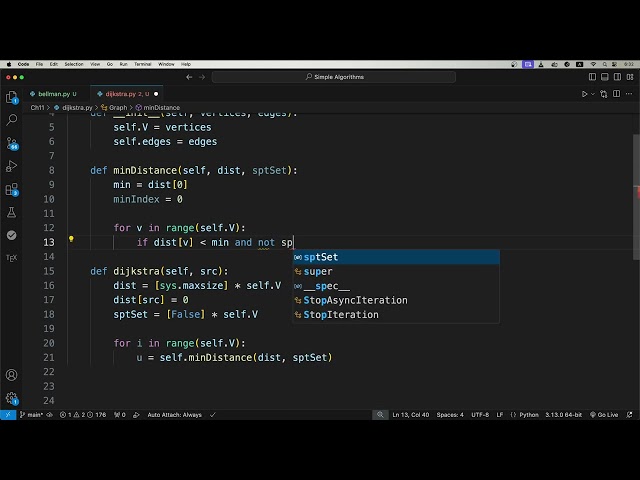Go back with the left arrow

189,77
